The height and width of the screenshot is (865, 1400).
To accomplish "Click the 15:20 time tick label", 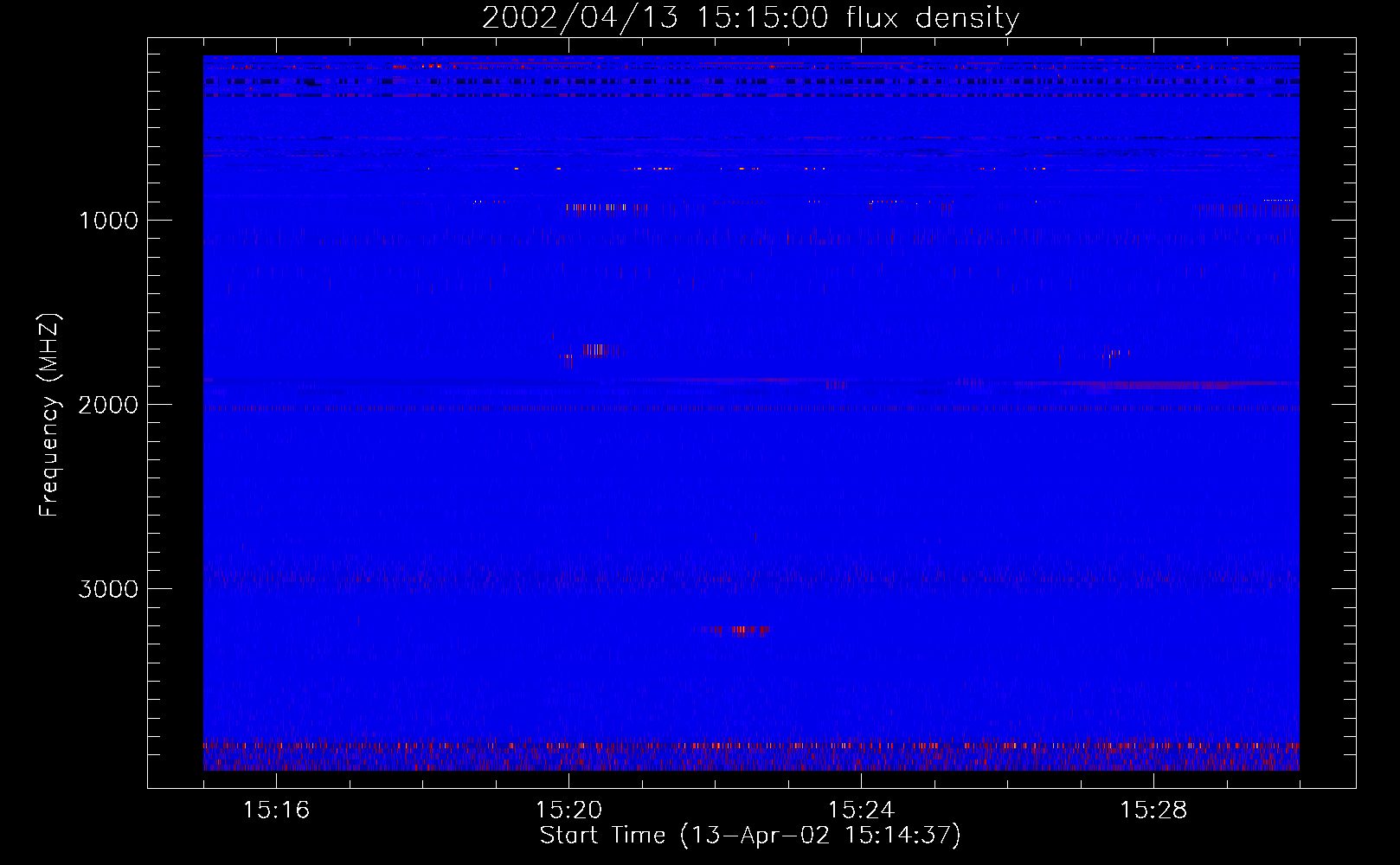I will click(568, 810).
